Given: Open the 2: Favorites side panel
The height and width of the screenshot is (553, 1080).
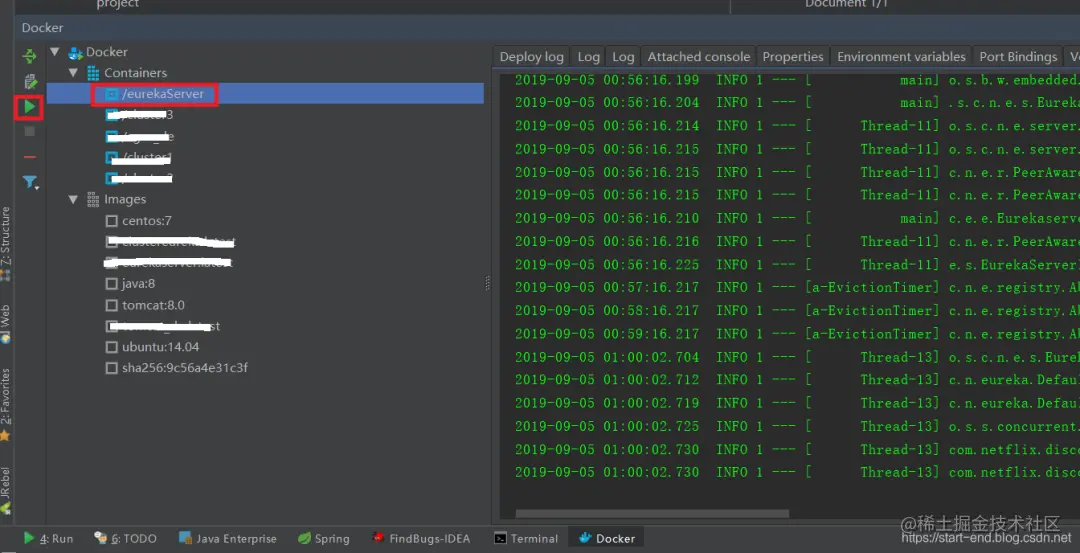Looking at the screenshot, I should [6, 404].
